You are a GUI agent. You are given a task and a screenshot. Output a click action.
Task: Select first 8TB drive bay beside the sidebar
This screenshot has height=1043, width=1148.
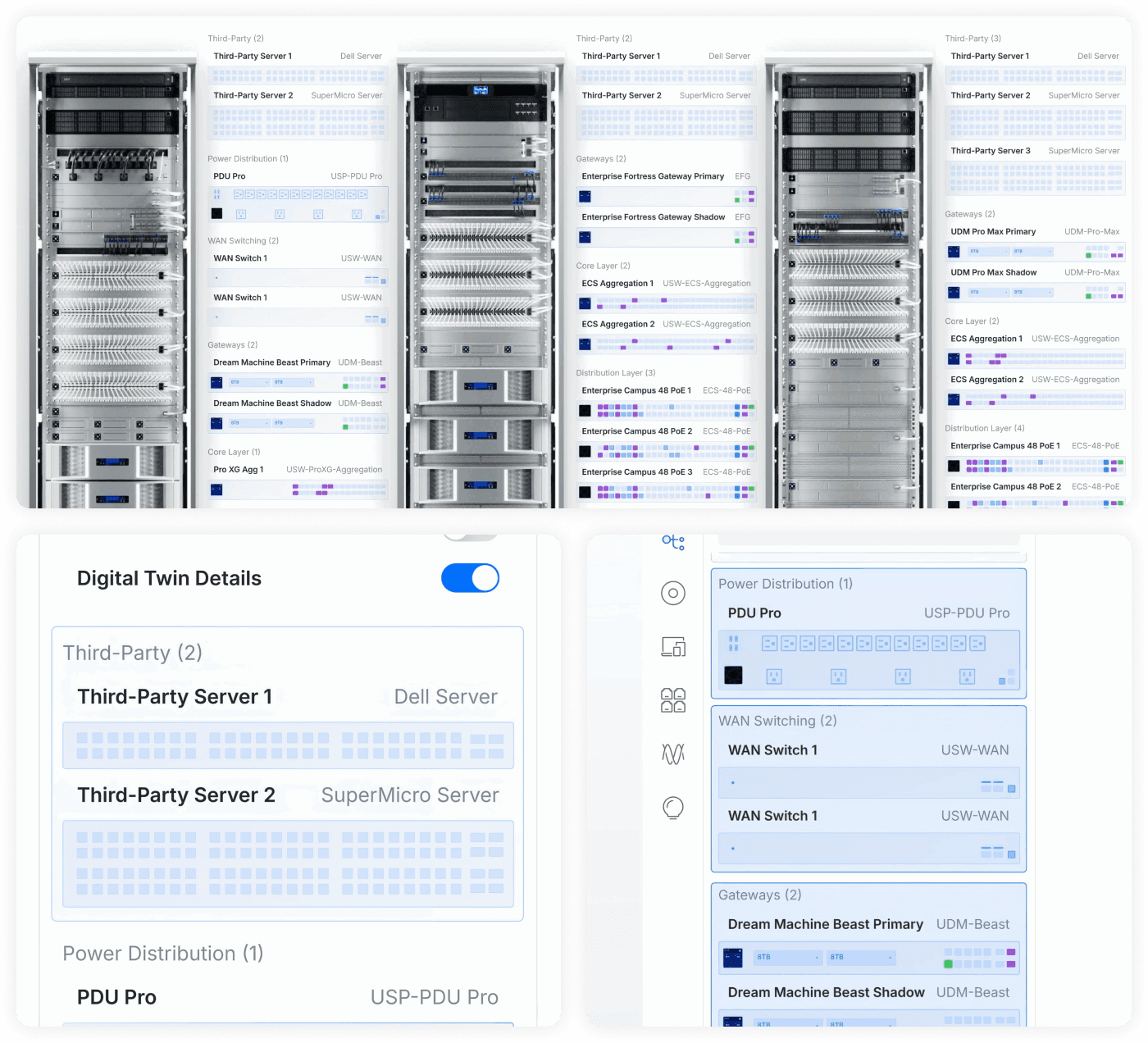tap(788, 957)
